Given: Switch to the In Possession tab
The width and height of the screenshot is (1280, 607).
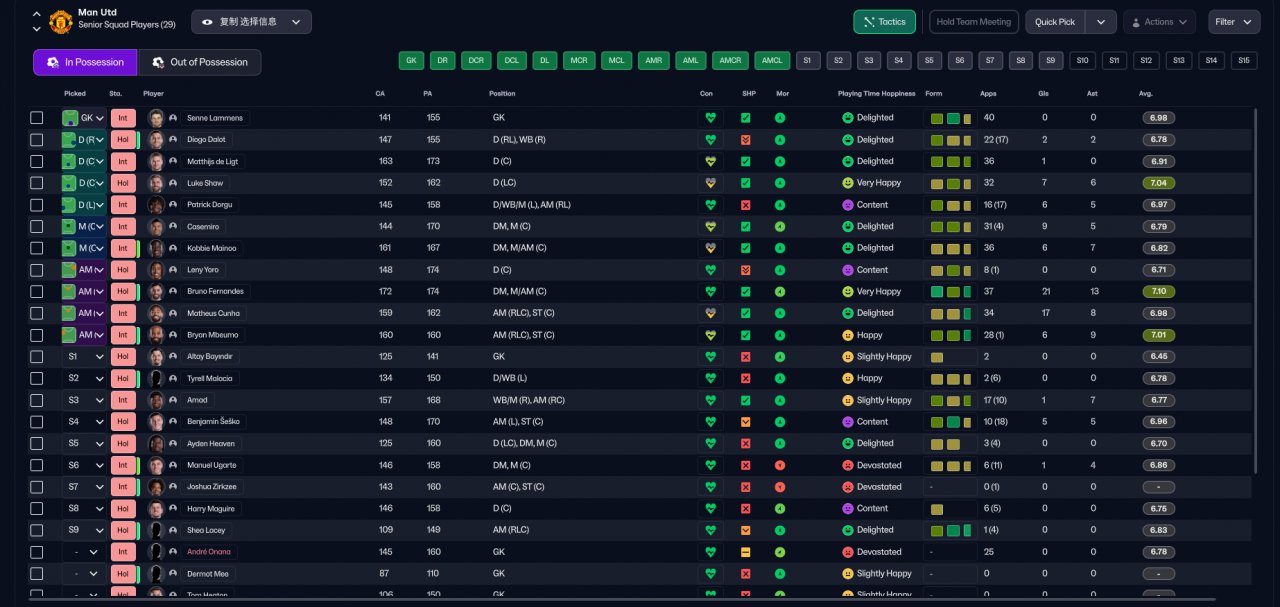Looking at the screenshot, I should [x=85, y=62].
